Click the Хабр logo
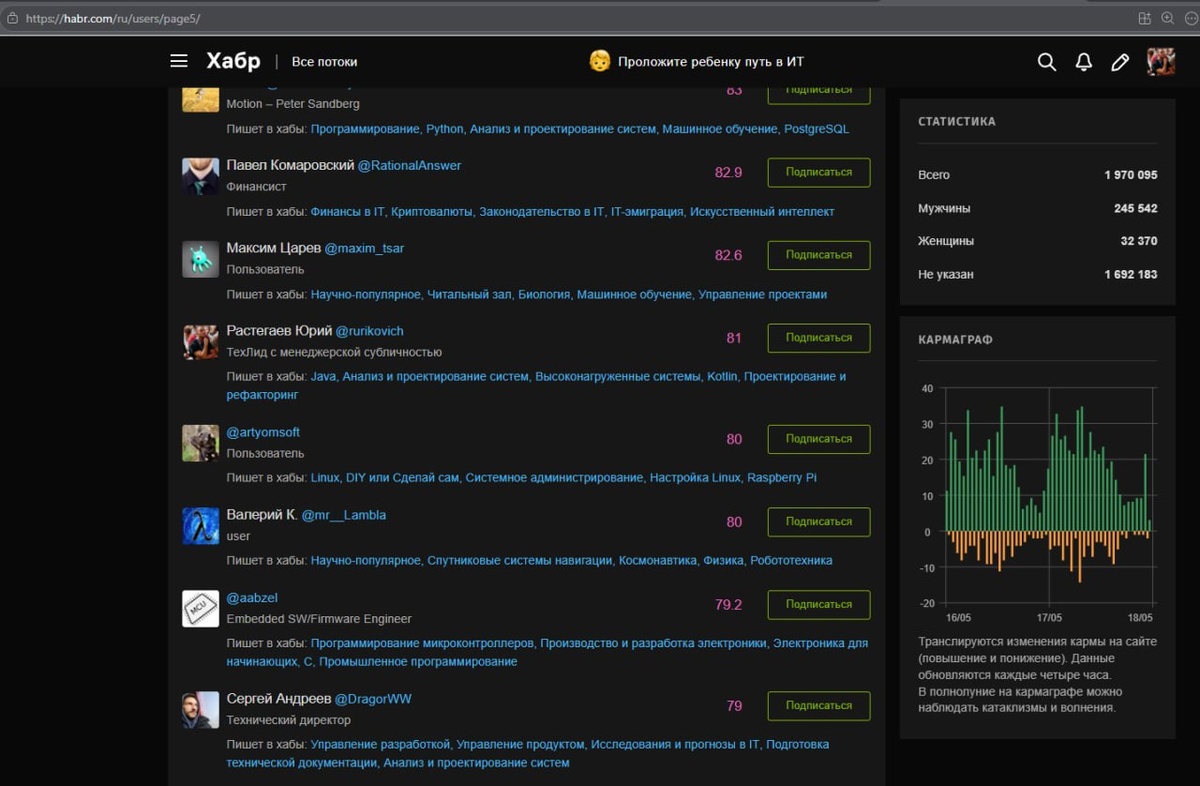1200x786 pixels. [233, 61]
